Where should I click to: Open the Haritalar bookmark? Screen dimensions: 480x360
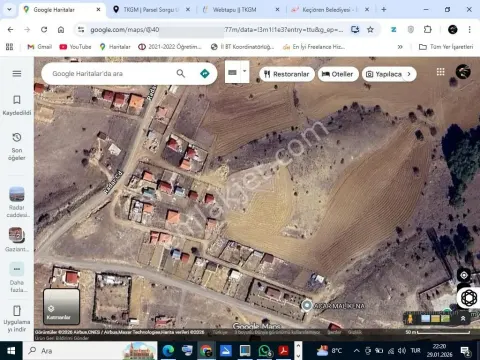tap(115, 47)
